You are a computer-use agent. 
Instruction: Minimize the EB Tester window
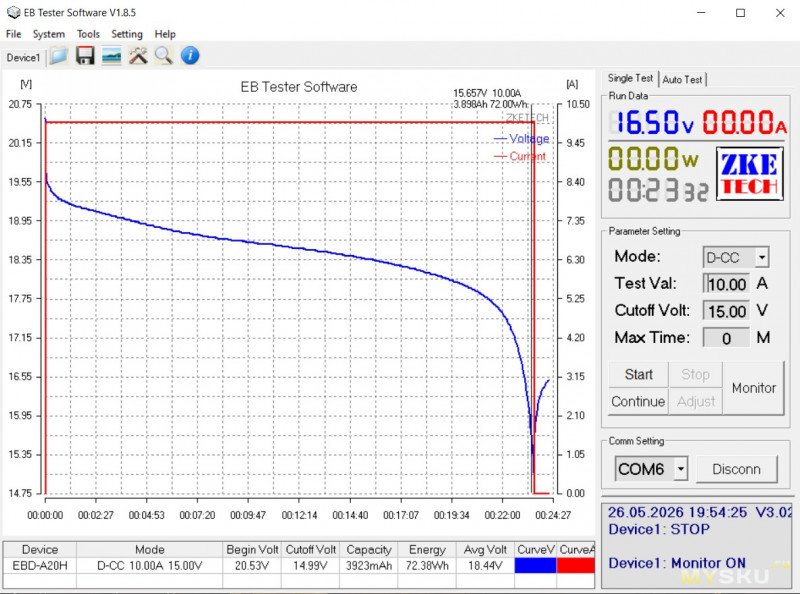click(701, 13)
